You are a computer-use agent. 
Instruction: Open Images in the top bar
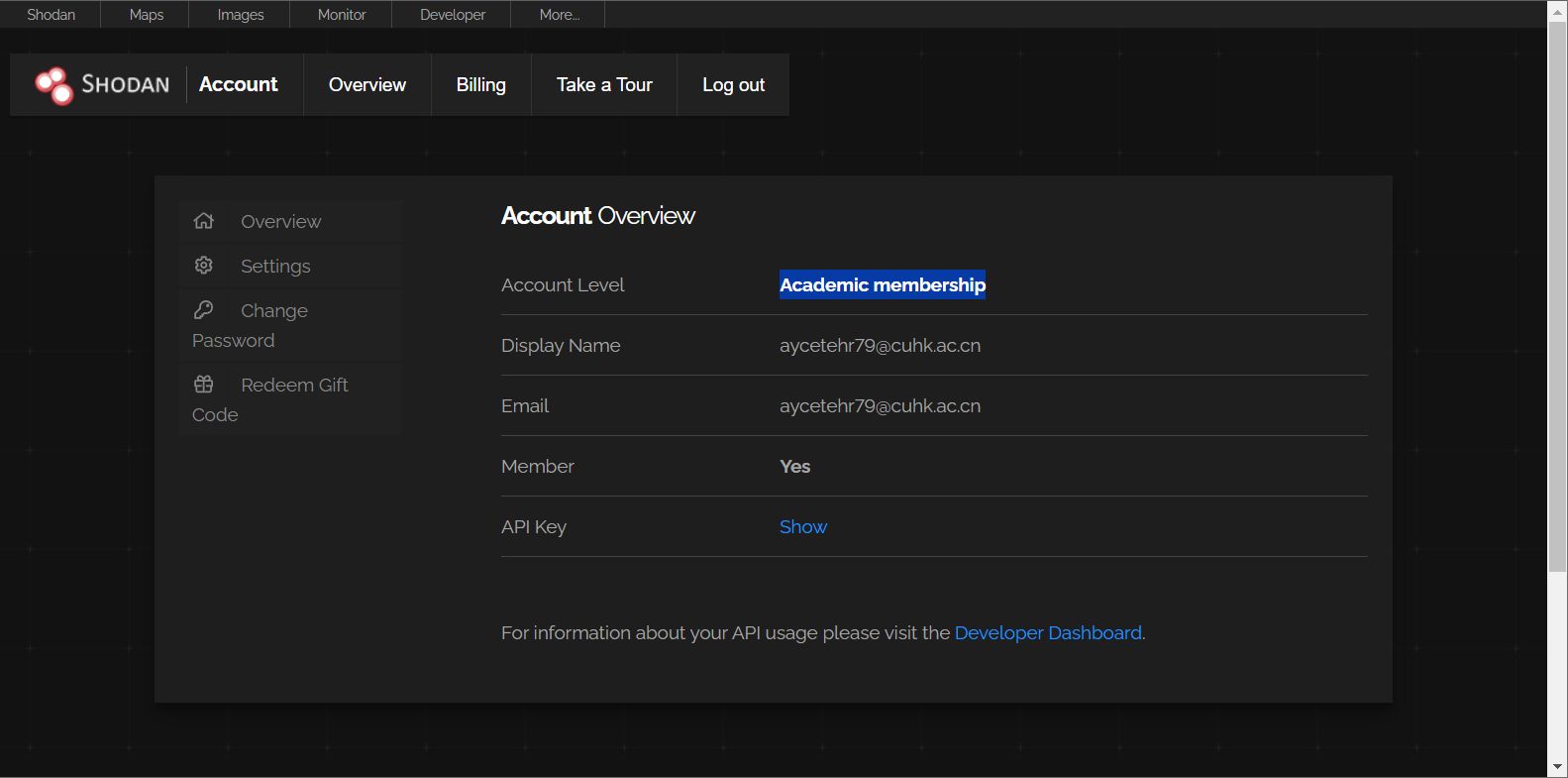point(241,15)
